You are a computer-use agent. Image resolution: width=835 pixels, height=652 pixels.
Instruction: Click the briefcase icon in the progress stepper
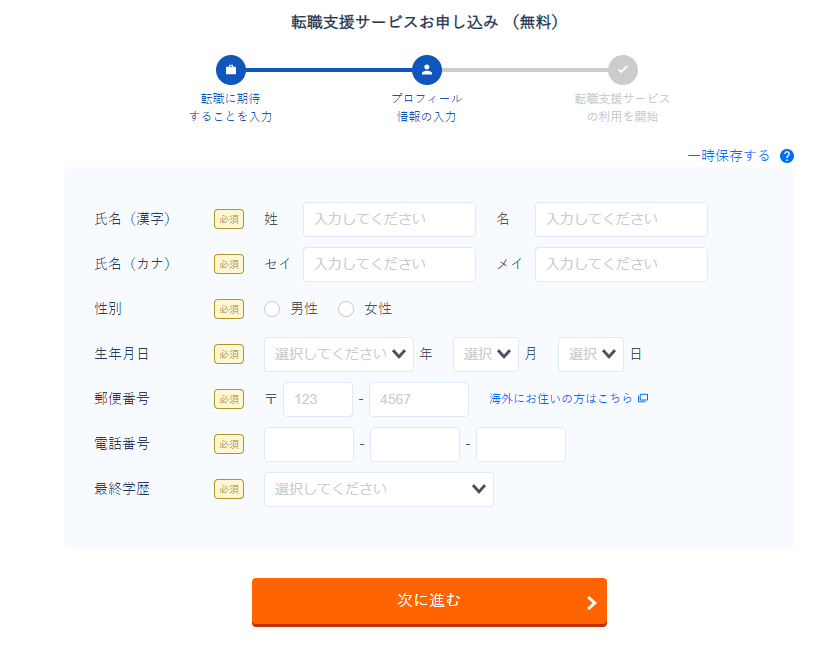coord(230,70)
